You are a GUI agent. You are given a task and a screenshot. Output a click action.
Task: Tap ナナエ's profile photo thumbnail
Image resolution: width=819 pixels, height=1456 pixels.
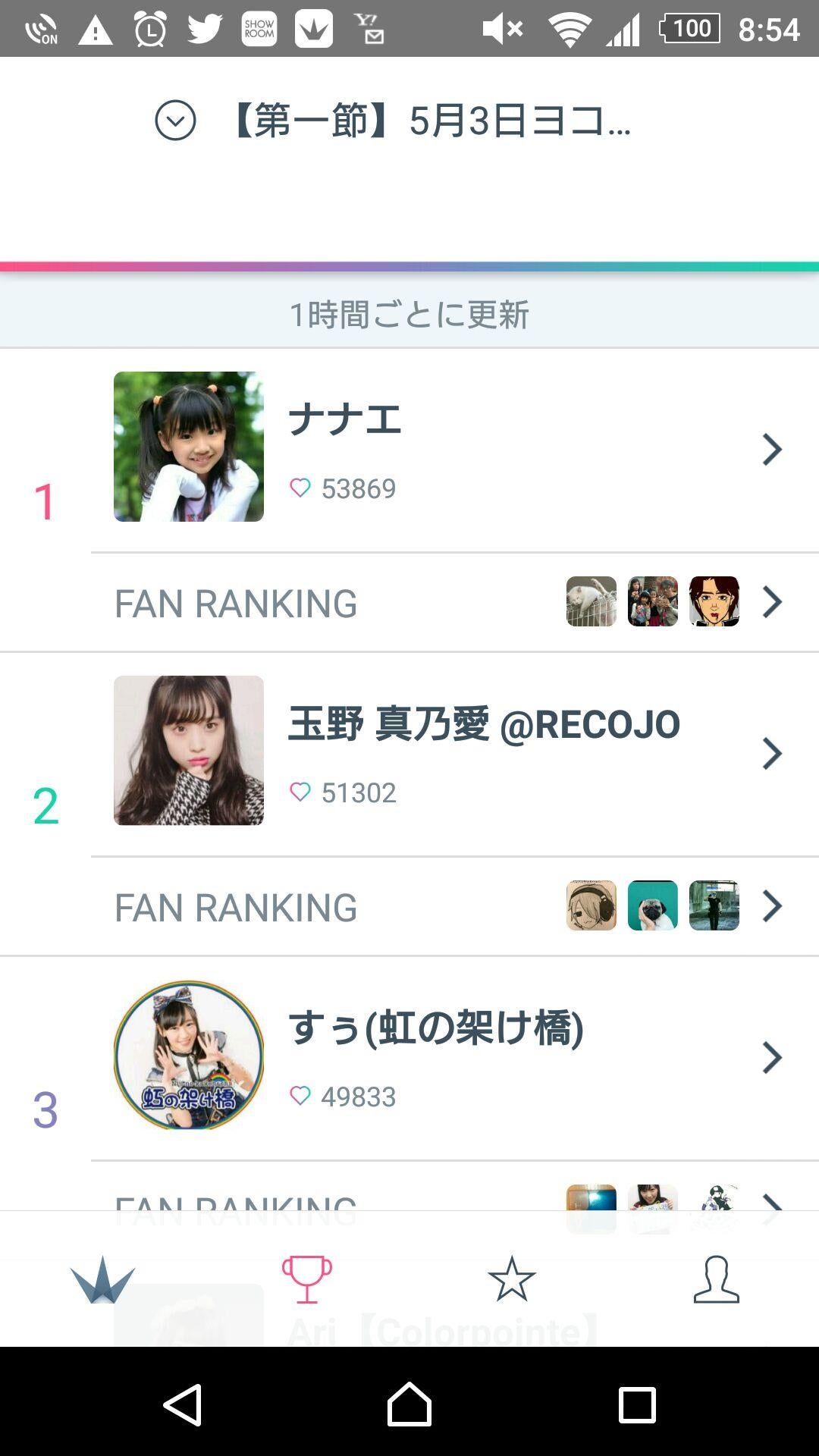189,447
